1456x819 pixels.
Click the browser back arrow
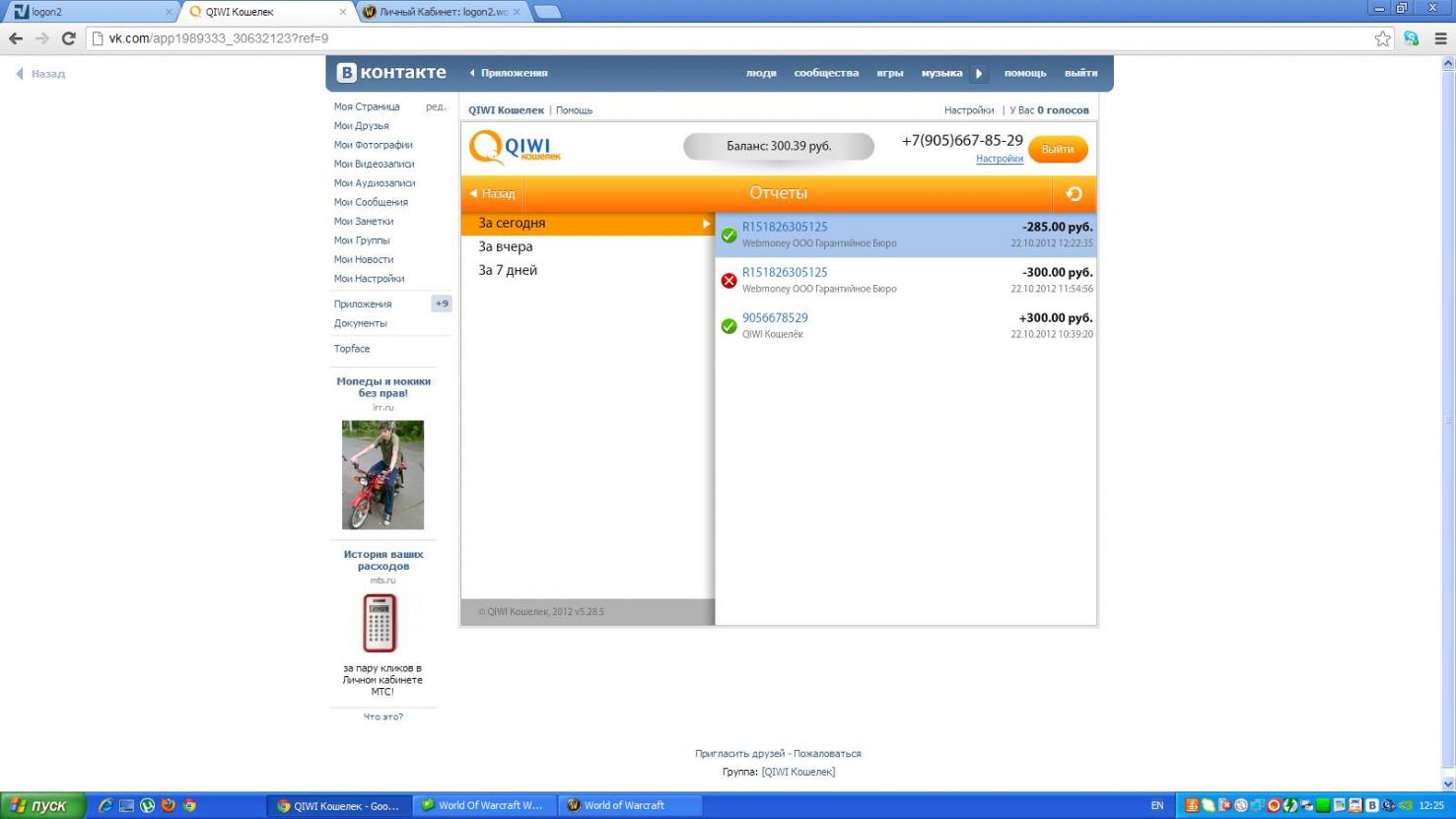(16, 38)
